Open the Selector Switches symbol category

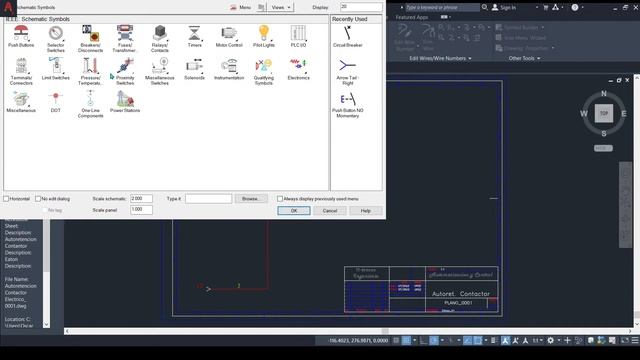click(56, 39)
